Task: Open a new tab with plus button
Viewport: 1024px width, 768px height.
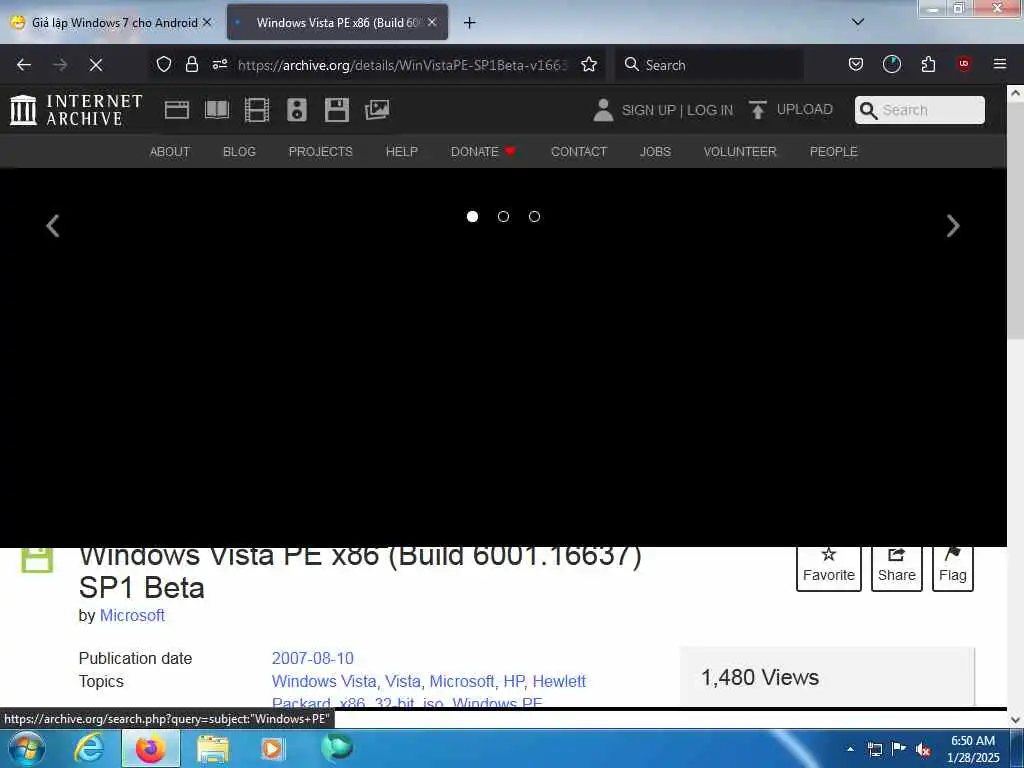Action: click(469, 23)
